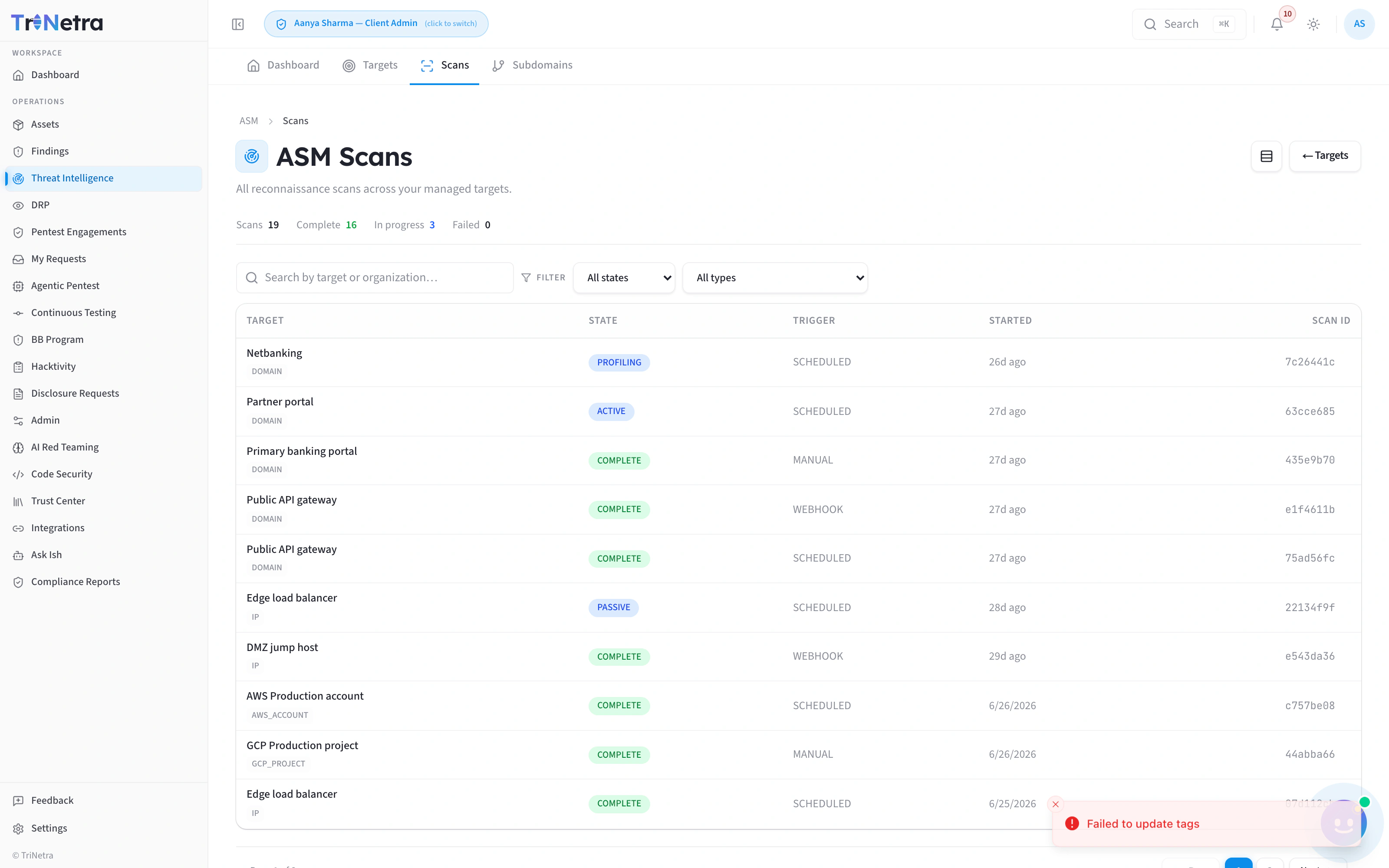Open My Requests
The image size is (1389, 868).
coord(103,259)
